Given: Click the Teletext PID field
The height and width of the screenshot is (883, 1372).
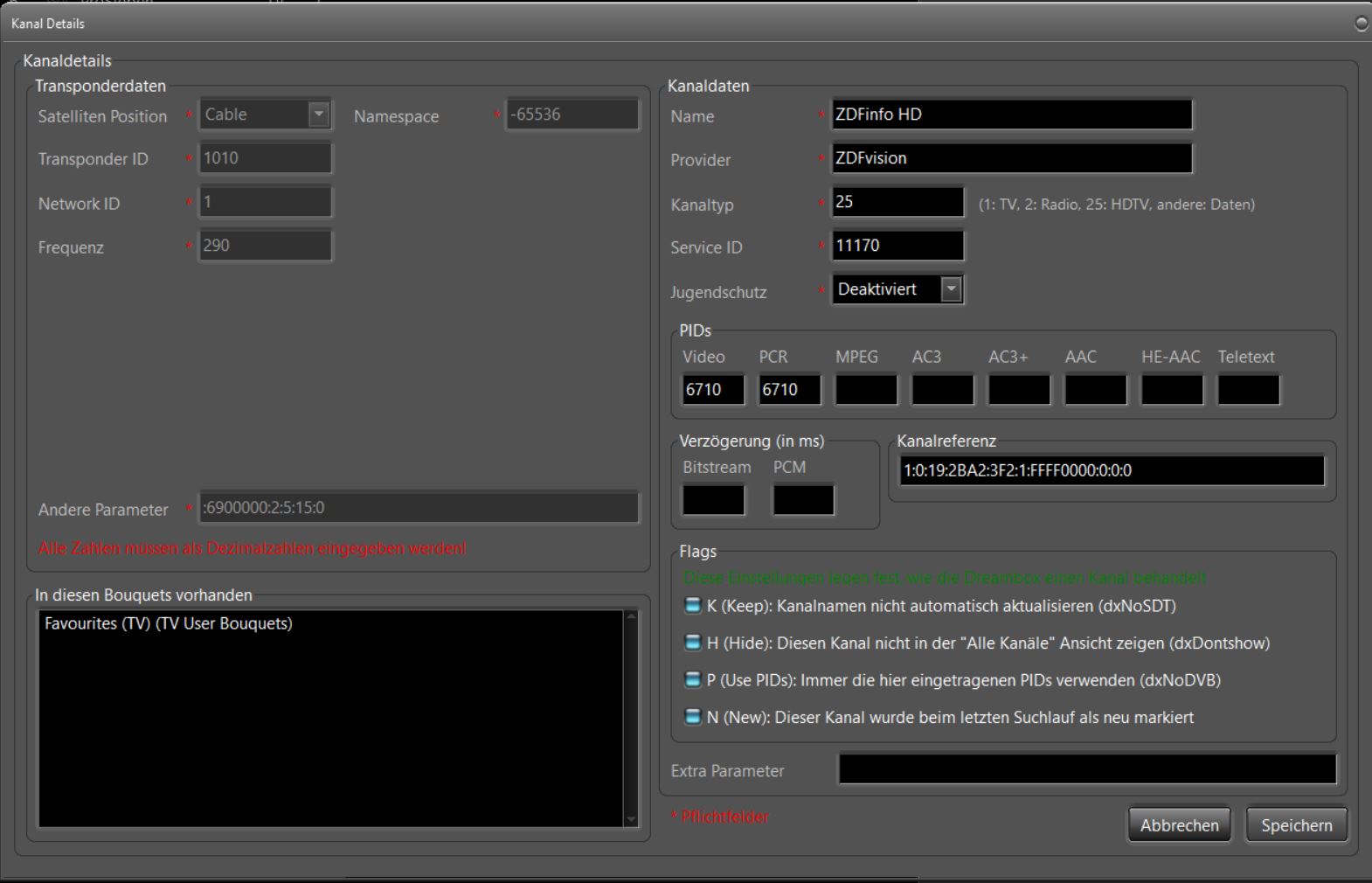Looking at the screenshot, I should [x=1248, y=390].
